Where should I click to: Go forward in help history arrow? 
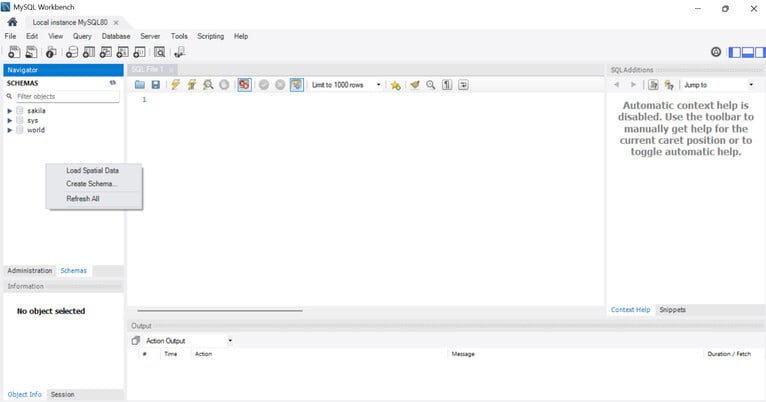click(x=633, y=85)
